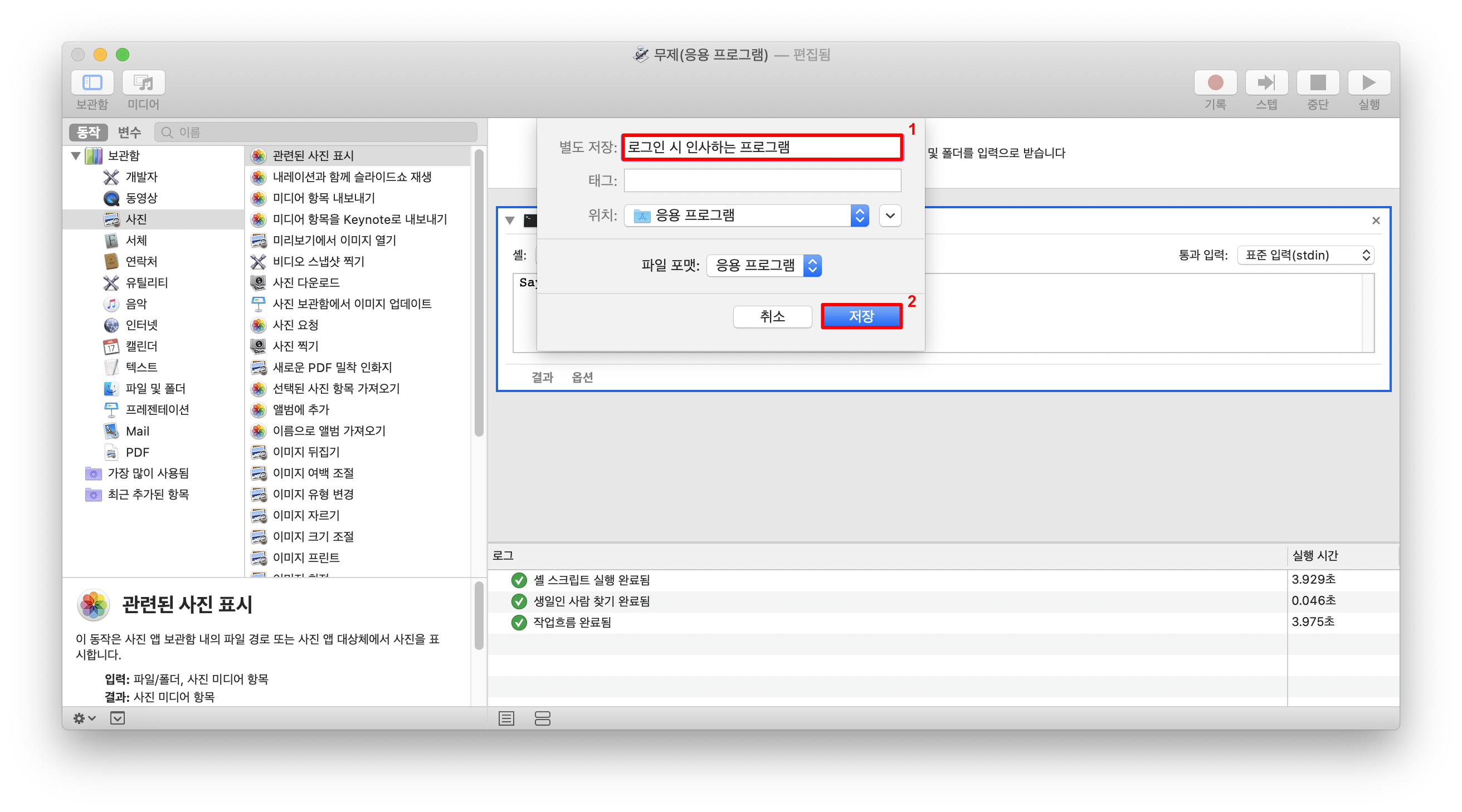Viewport: 1462px width, 812px height.
Task: Collapse the 보관함 library tree
Action: [x=75, y=155]
